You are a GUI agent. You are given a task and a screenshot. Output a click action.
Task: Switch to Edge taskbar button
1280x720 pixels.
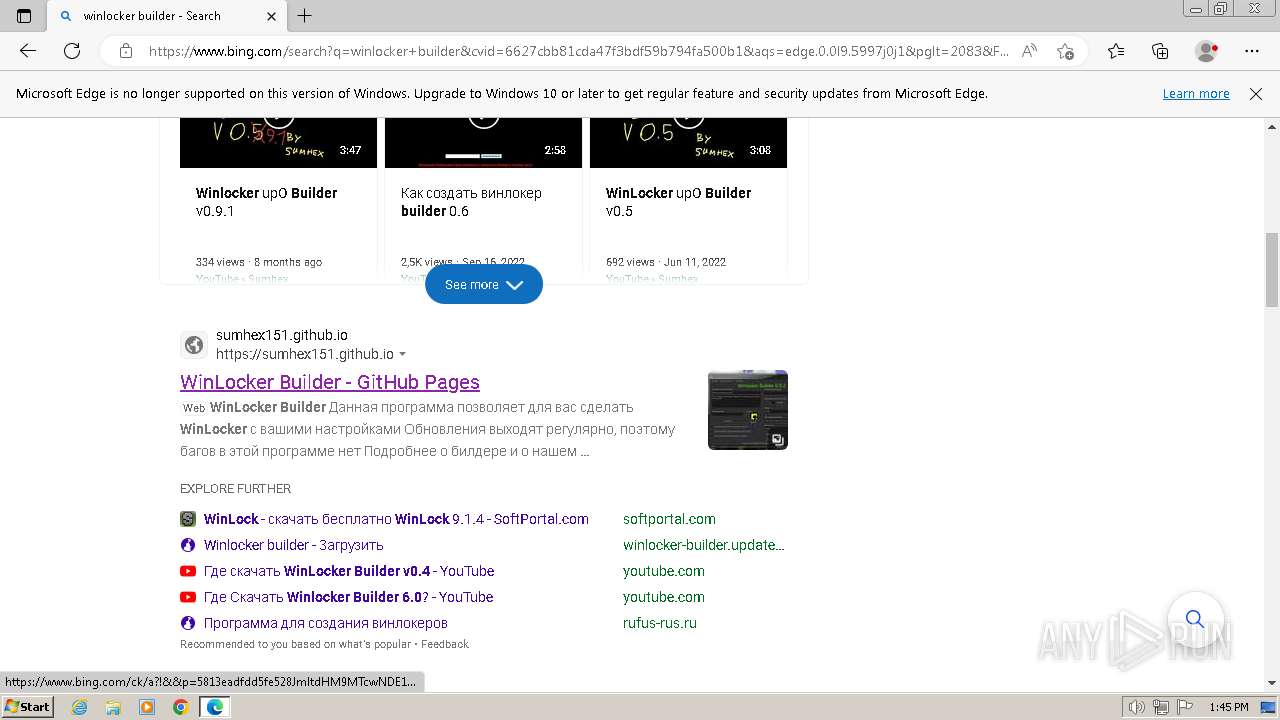[x=215, y=707]
